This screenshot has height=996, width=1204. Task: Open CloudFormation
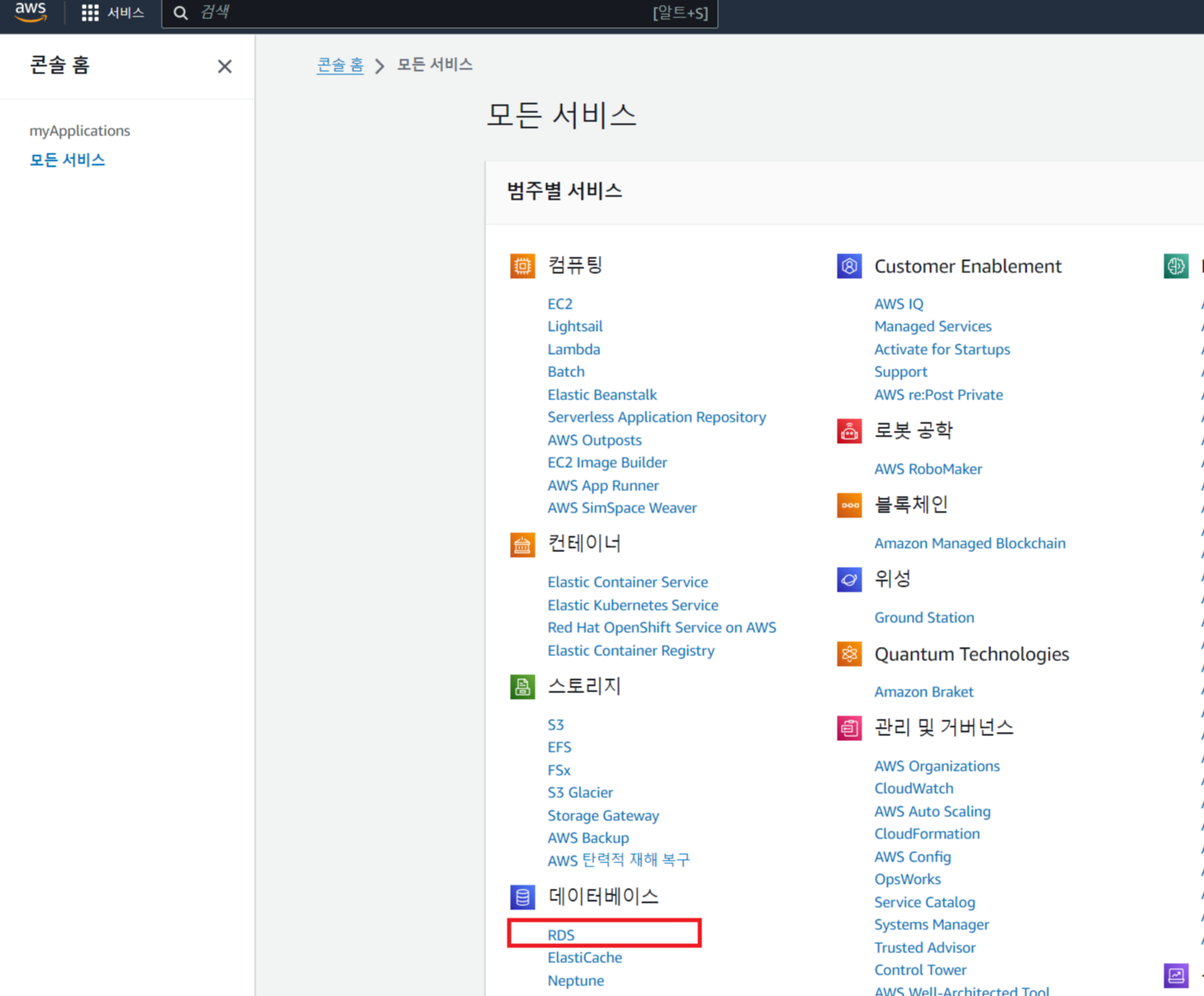point(927,833)
